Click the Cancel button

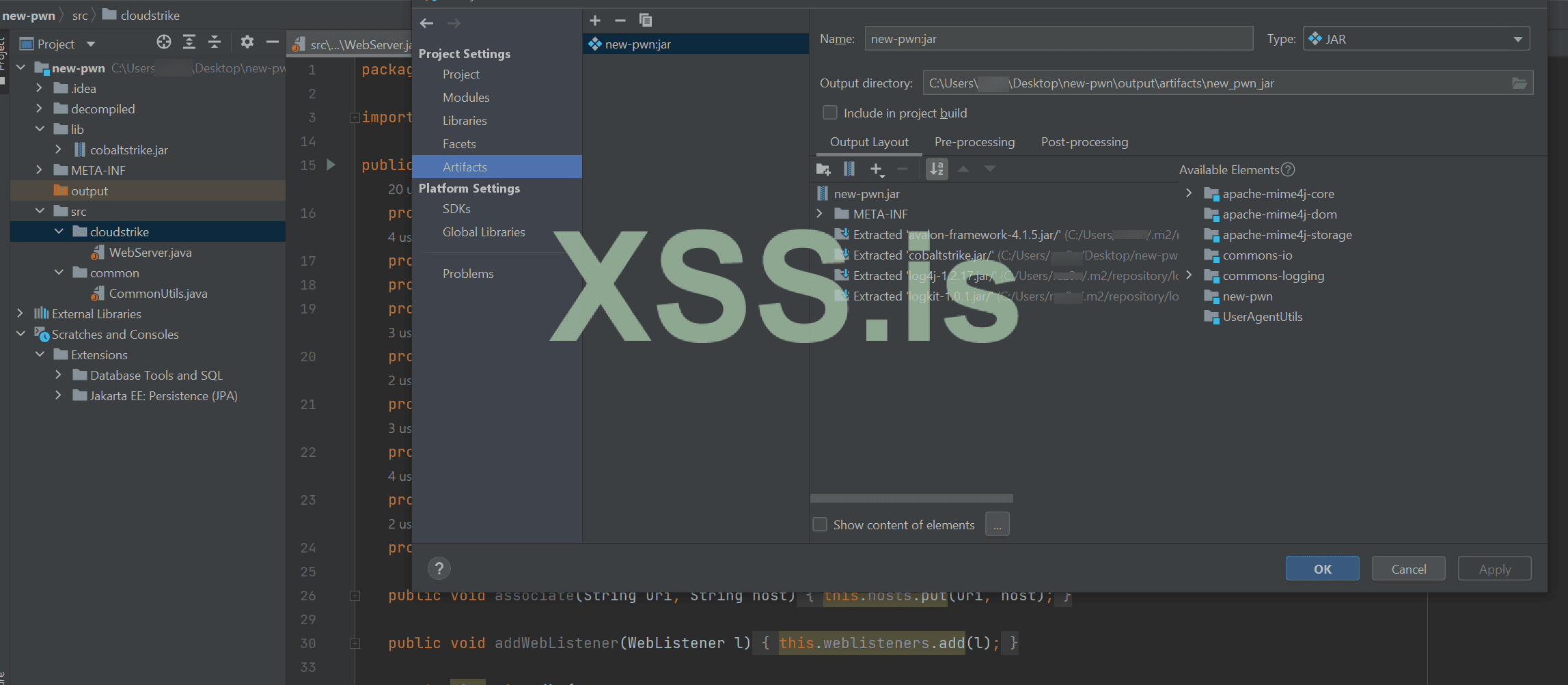point(1409,569)
